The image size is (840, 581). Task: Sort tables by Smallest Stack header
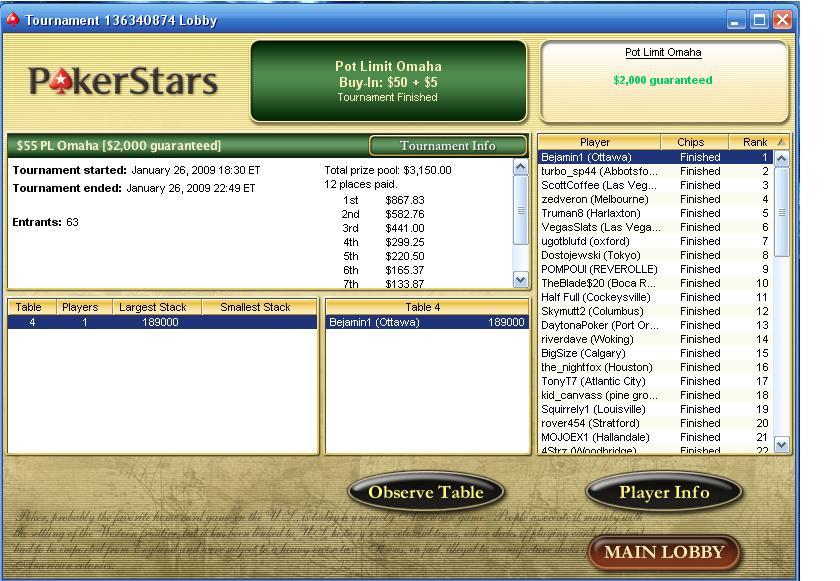point(259,307)
